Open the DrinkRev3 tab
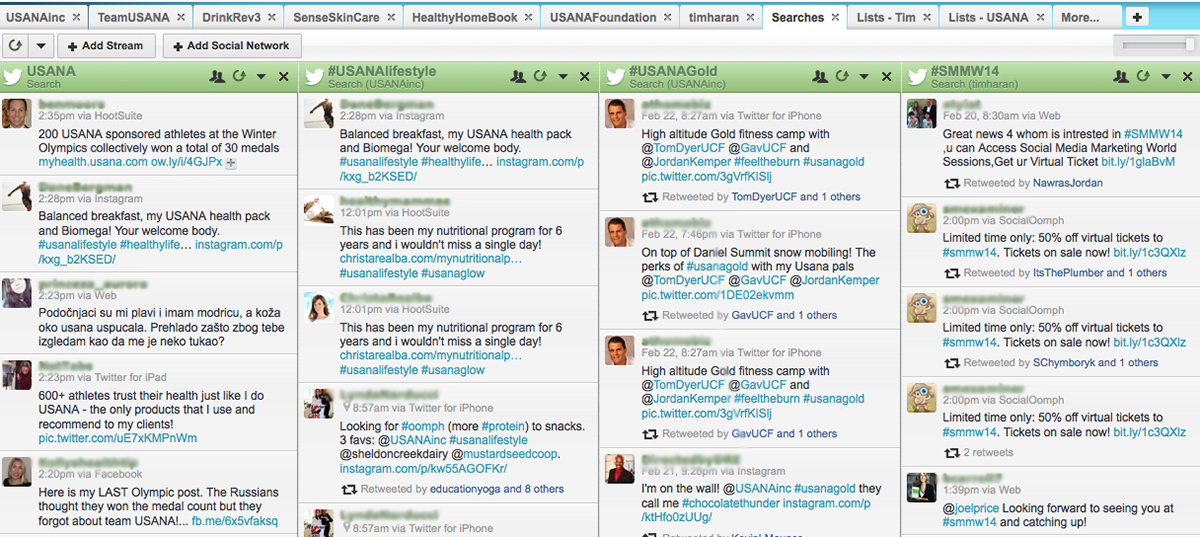1200x537 pixels. [238, 17]
